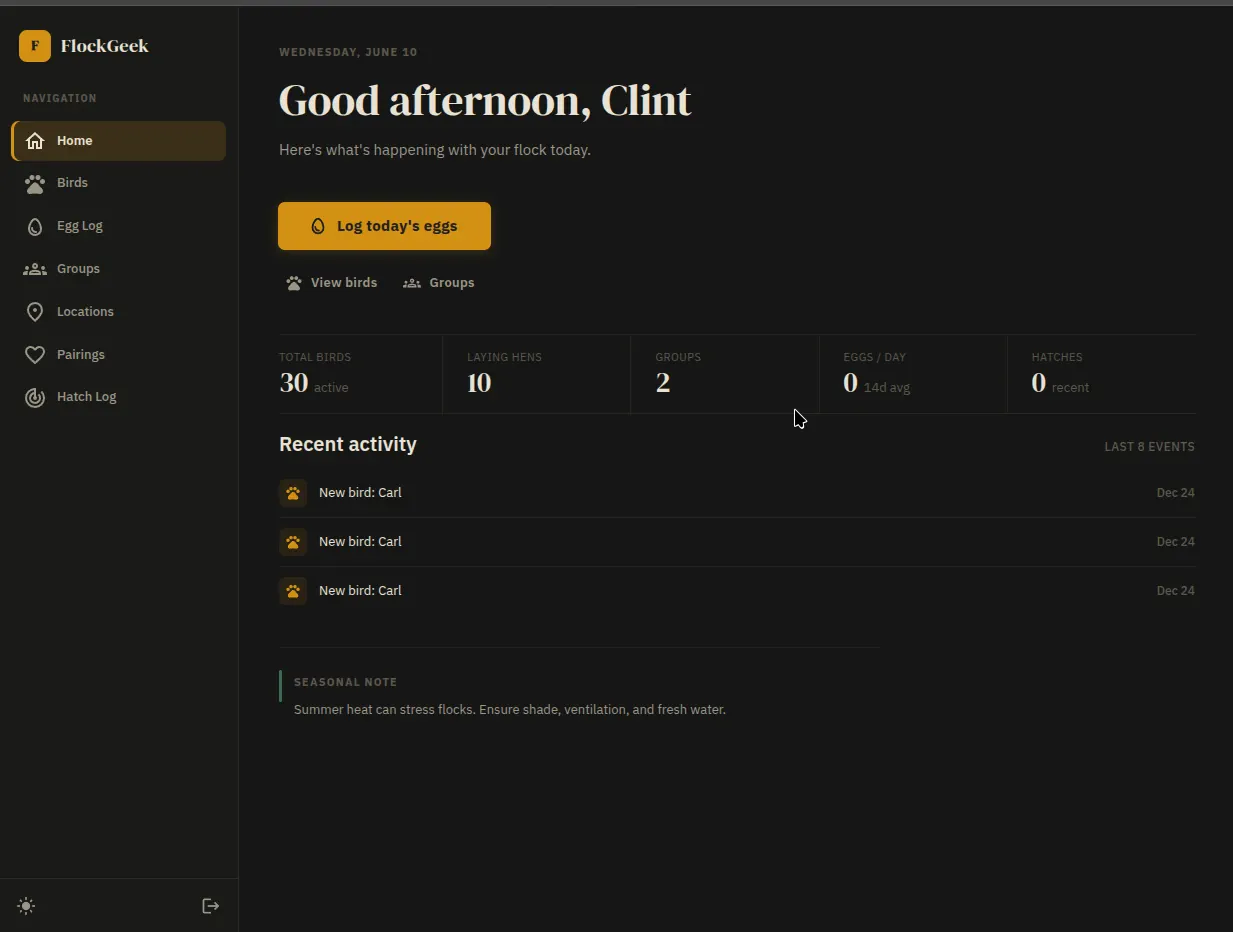Click the egg icon on Log today's eggs
Screen dimensions: 1233x932
point(318,226)
